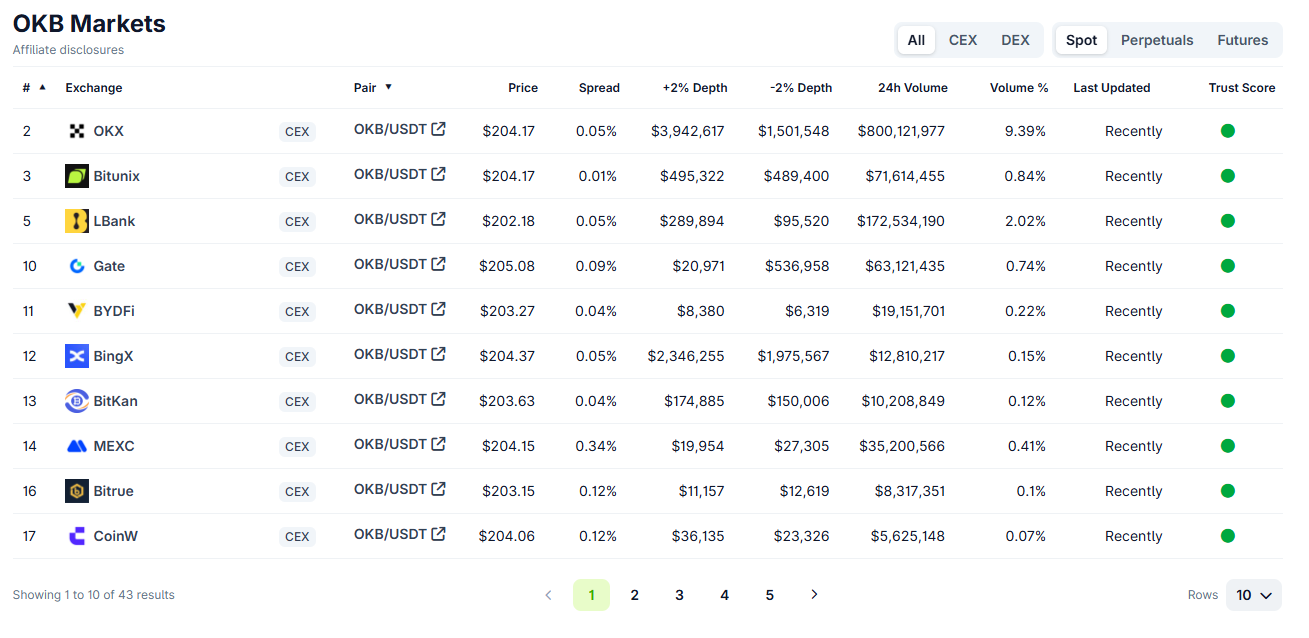The image size is (1309, 638).
Task: Click the MEXC logo icon
Action: (x=77, y=446)
